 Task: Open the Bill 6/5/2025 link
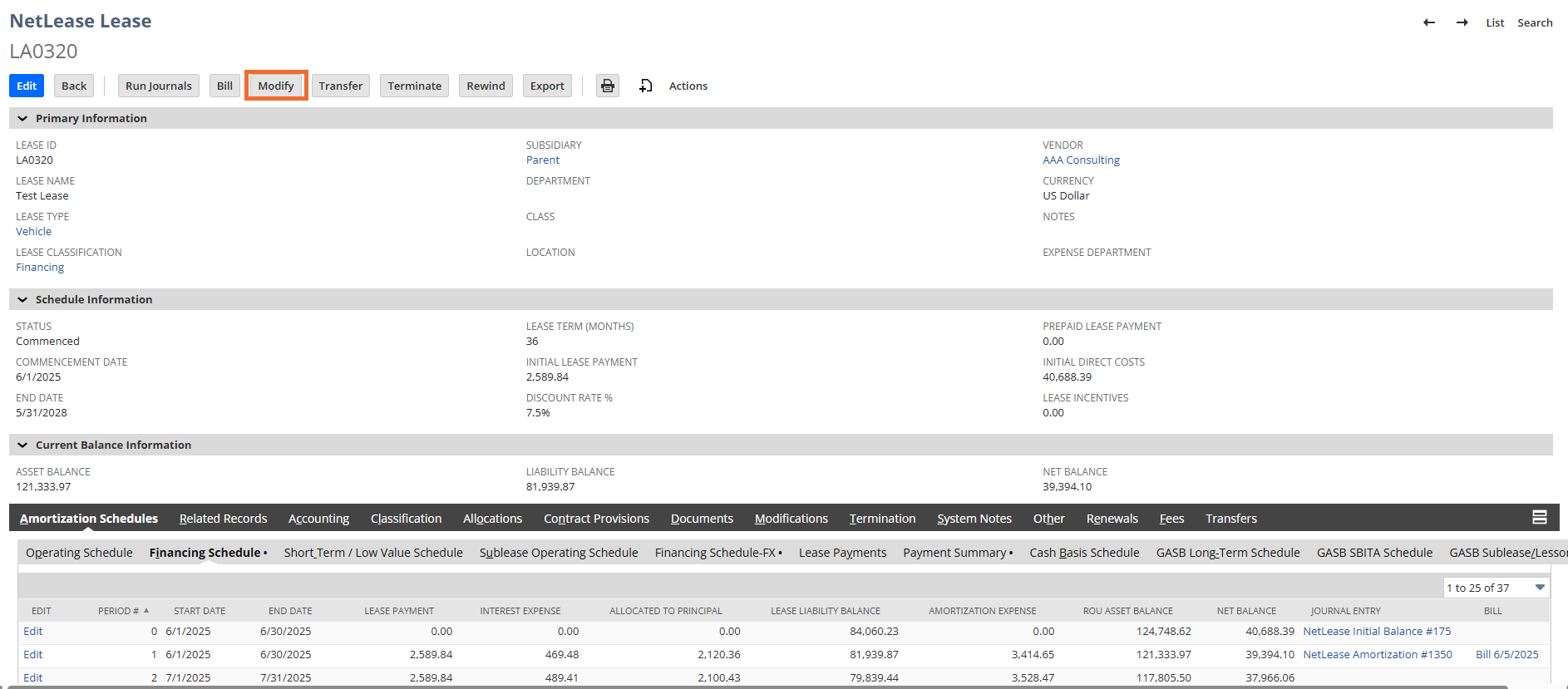pyautogui.click(x=1506, y=654)
